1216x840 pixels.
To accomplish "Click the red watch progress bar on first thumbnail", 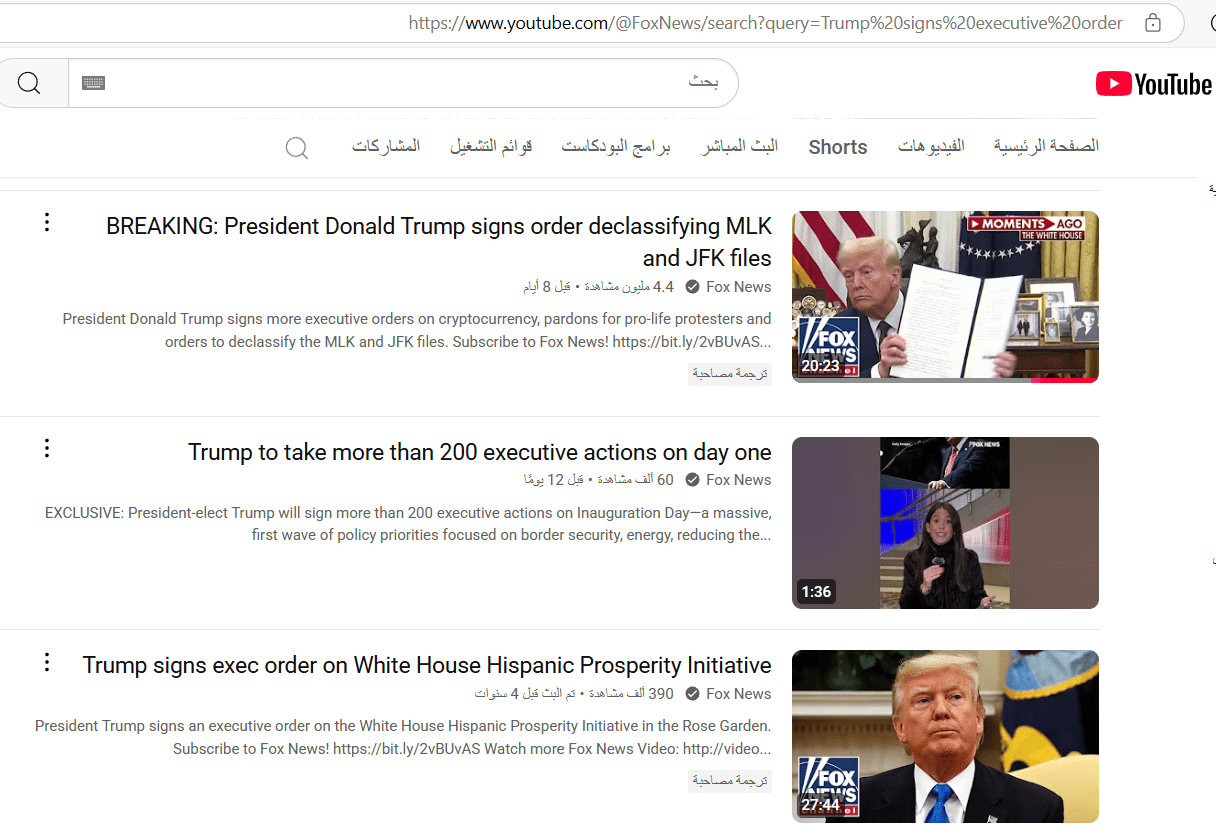I will tap(1064, 380).
